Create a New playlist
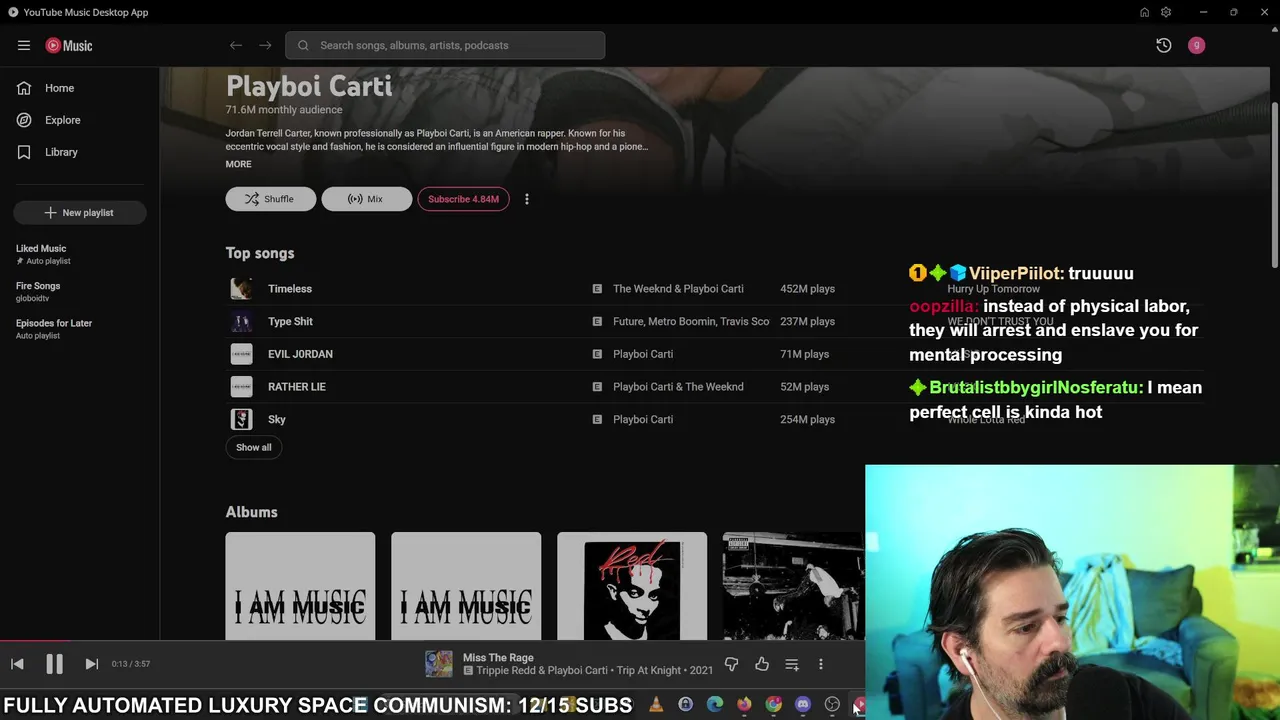The height and width of the screenshot is (720, 1280). 80,213
